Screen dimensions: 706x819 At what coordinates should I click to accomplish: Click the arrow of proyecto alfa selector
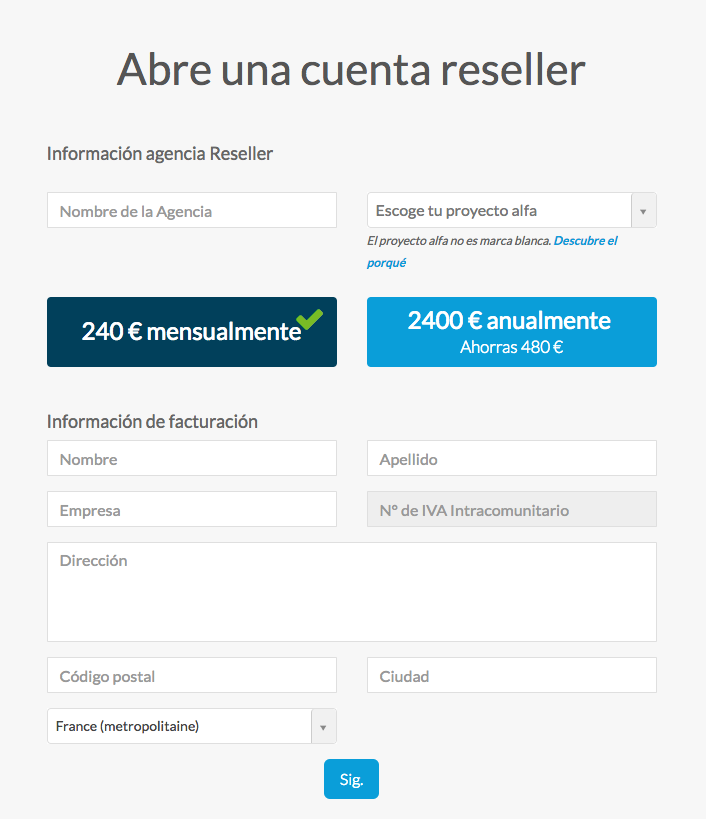click(643, 211)
